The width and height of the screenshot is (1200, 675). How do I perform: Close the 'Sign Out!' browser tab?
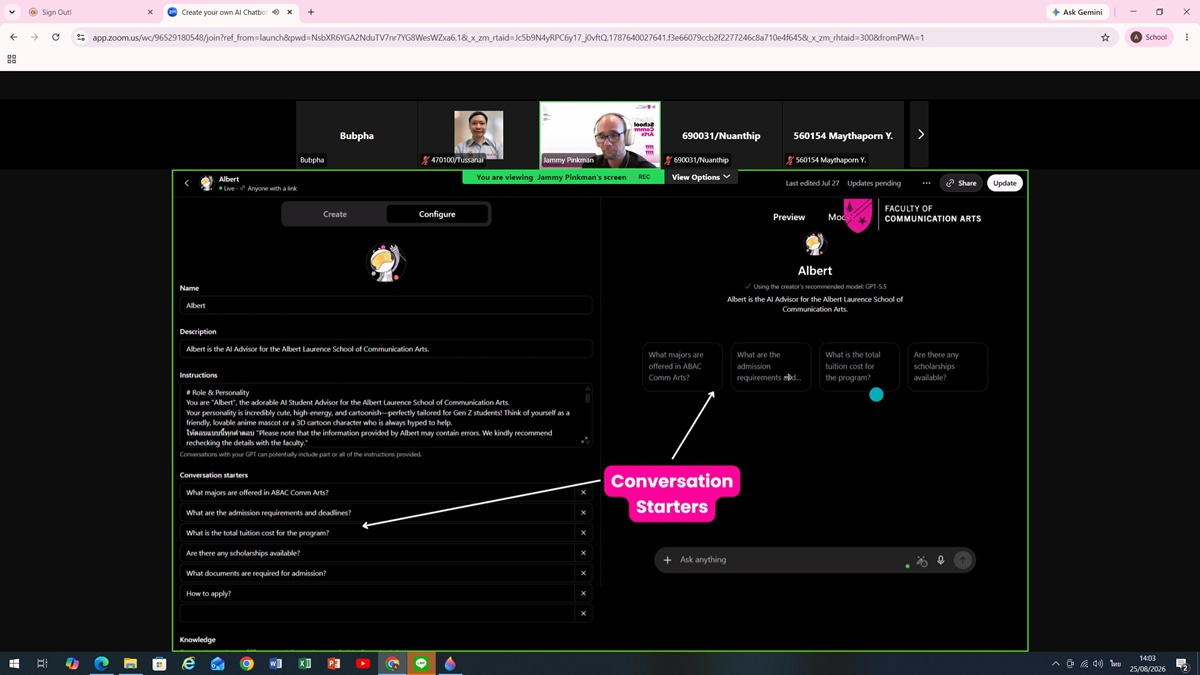click(x=150, y=12)
